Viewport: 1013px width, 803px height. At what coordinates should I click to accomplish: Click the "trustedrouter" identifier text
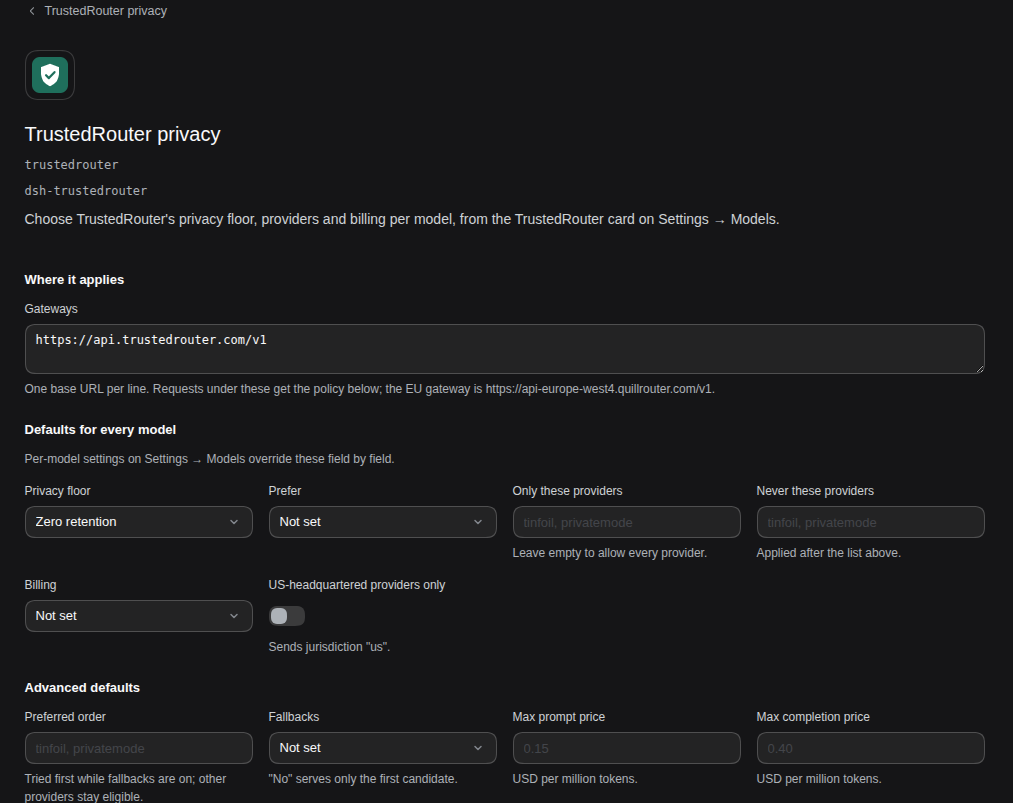pyautogui.click(x=71, y=165)
